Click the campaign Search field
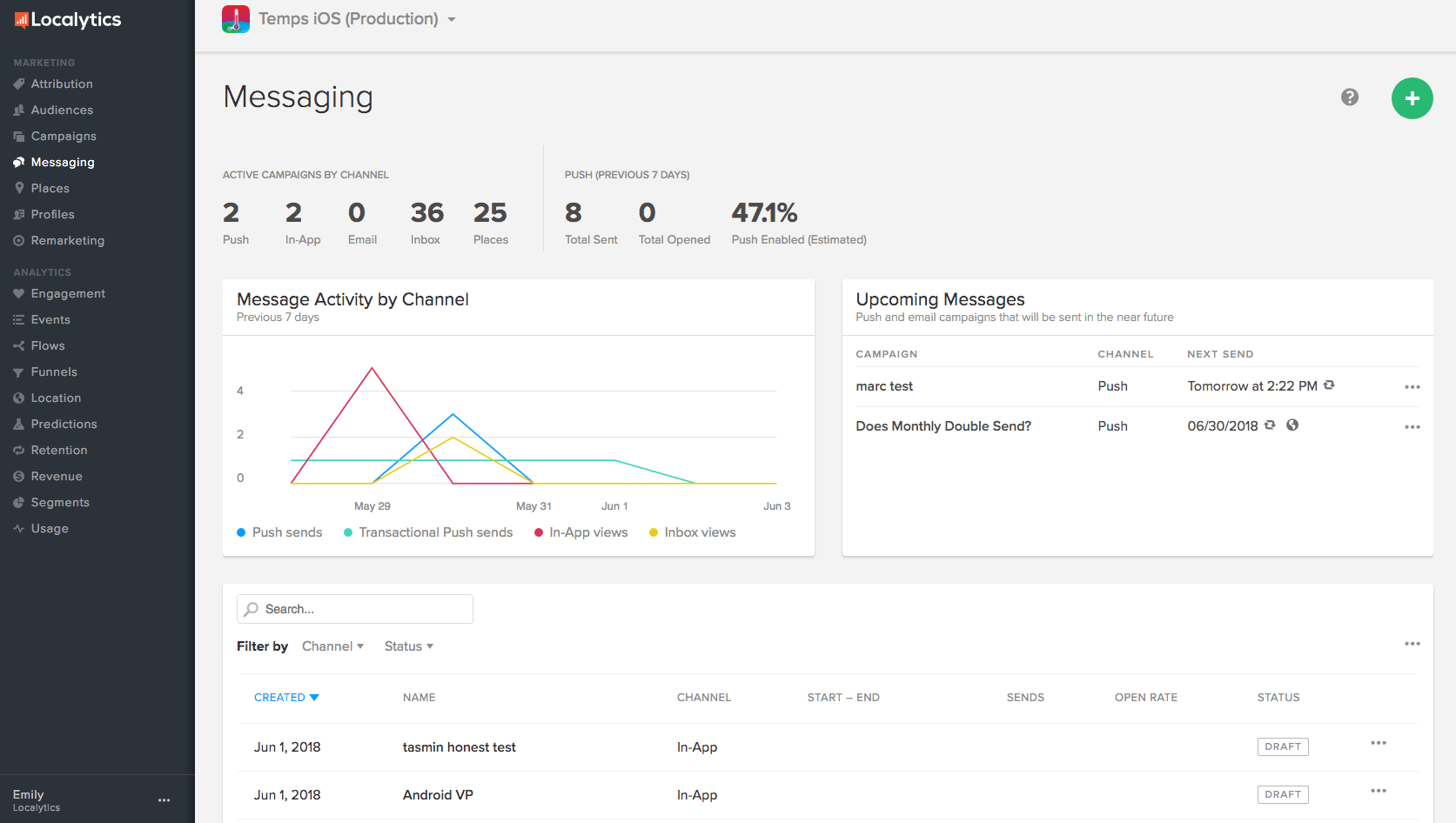 click(355, 609)
